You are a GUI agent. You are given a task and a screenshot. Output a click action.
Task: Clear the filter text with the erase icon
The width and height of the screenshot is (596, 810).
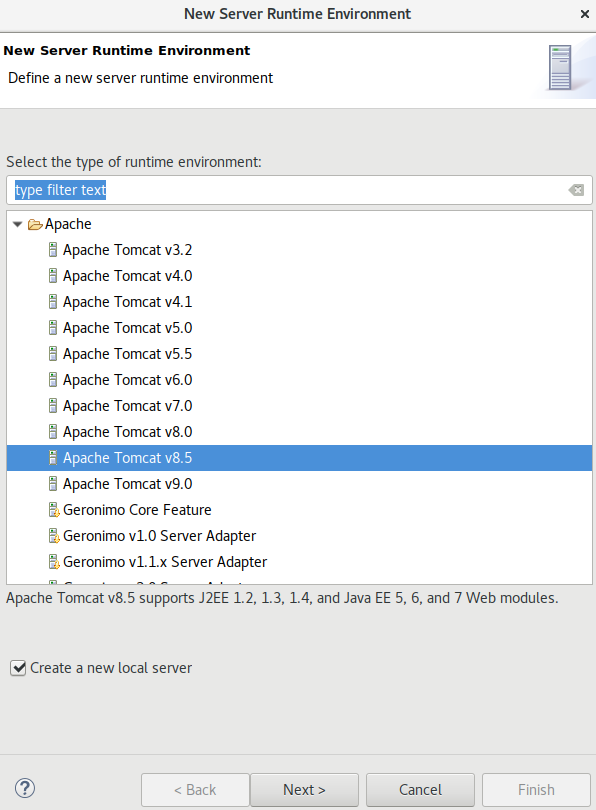point(576,190)
